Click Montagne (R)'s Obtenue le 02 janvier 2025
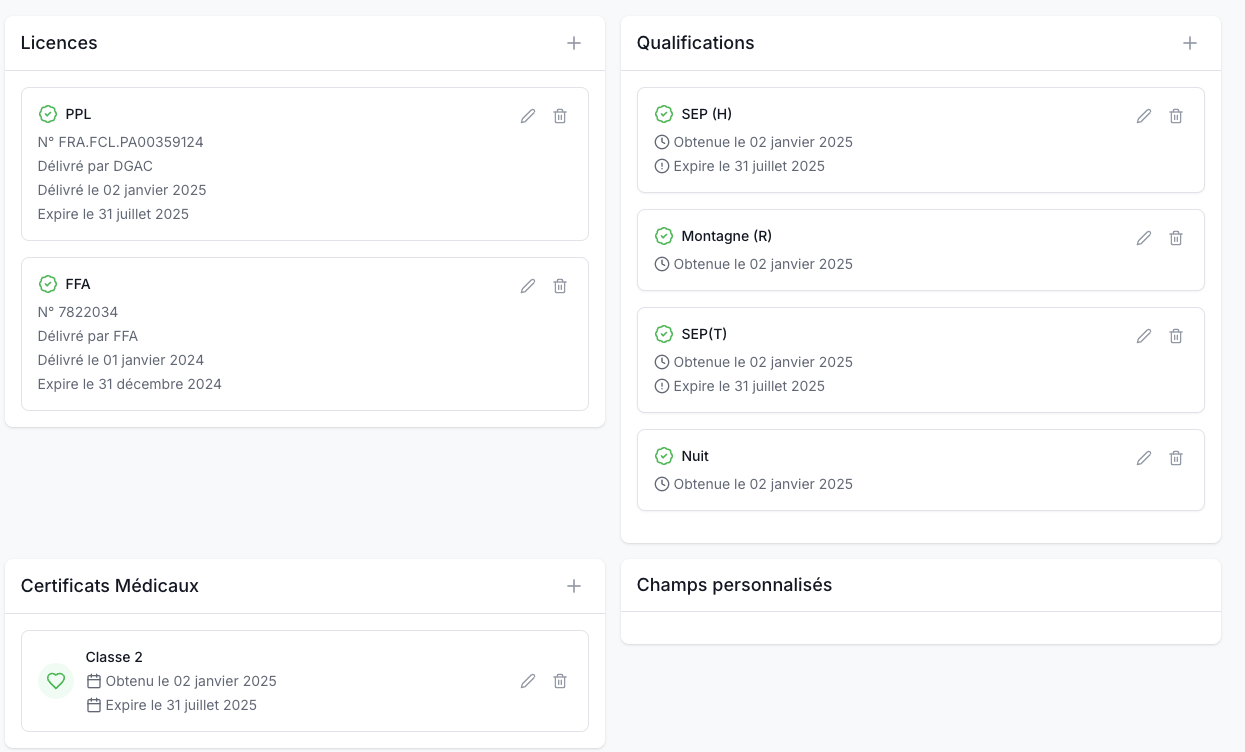 [x=763, y=264]
